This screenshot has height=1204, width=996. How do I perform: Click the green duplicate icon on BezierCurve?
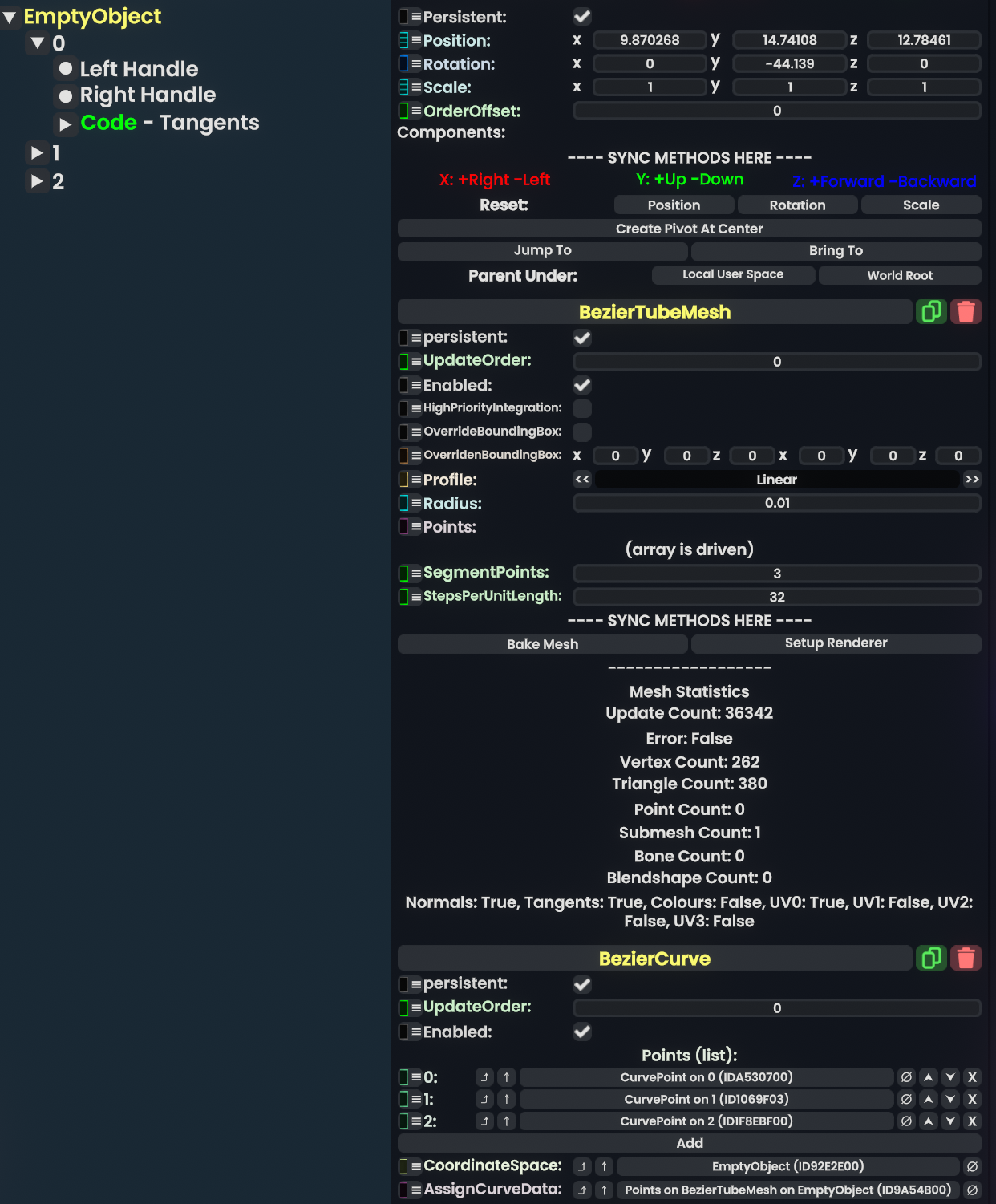931,958
